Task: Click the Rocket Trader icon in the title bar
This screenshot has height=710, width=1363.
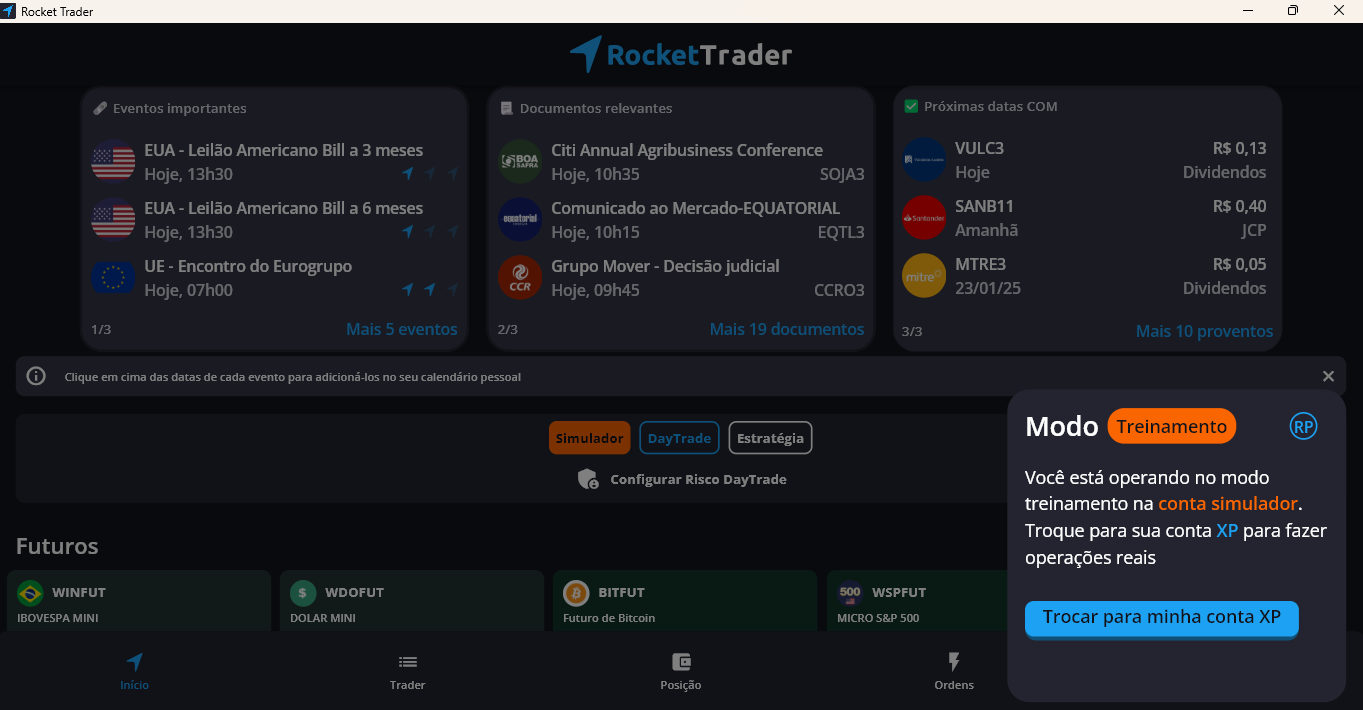Action: coord(9,11)
